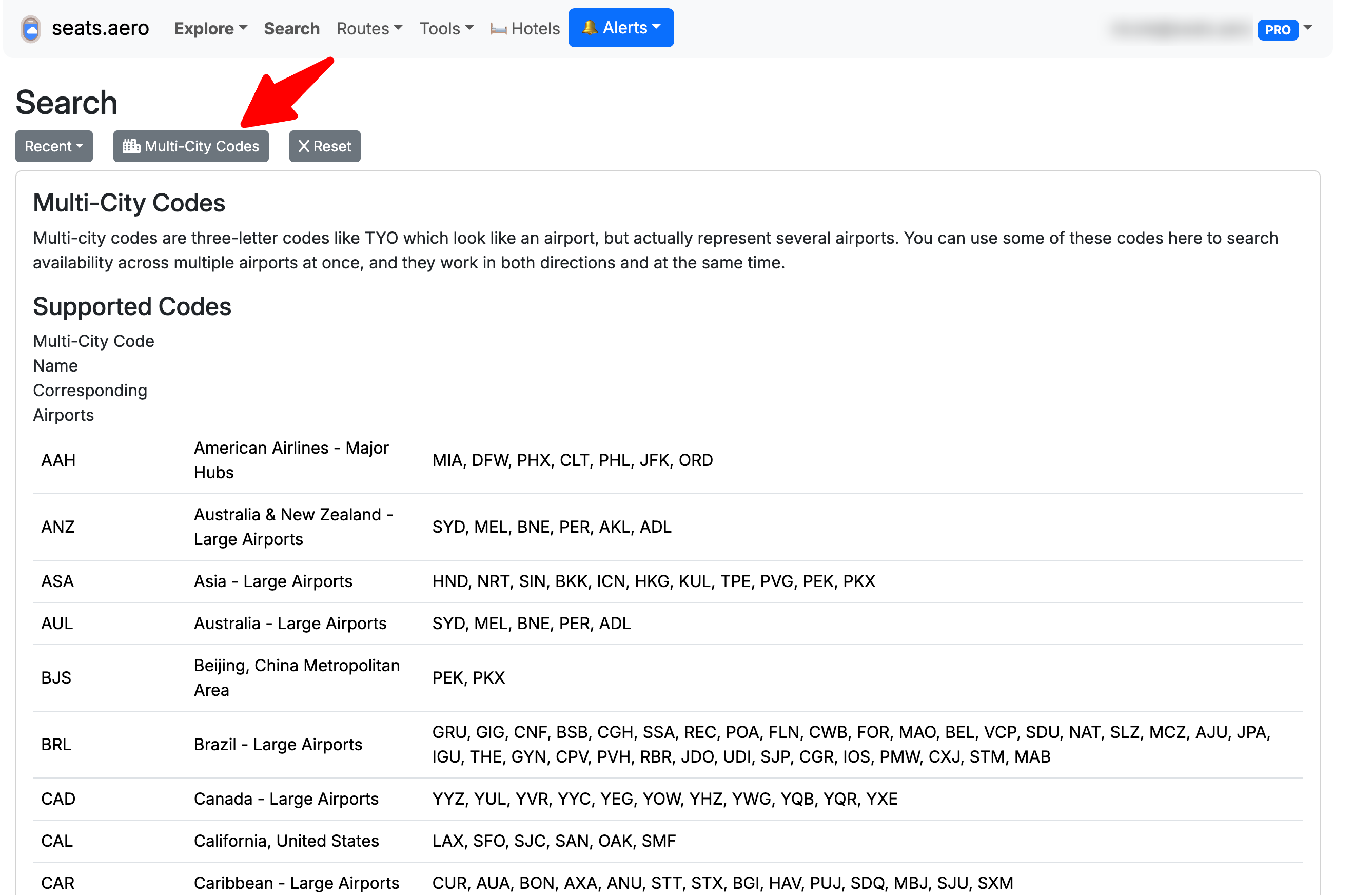
Task: Click the X icon on Reset
Action: click(x=304, y=146)
